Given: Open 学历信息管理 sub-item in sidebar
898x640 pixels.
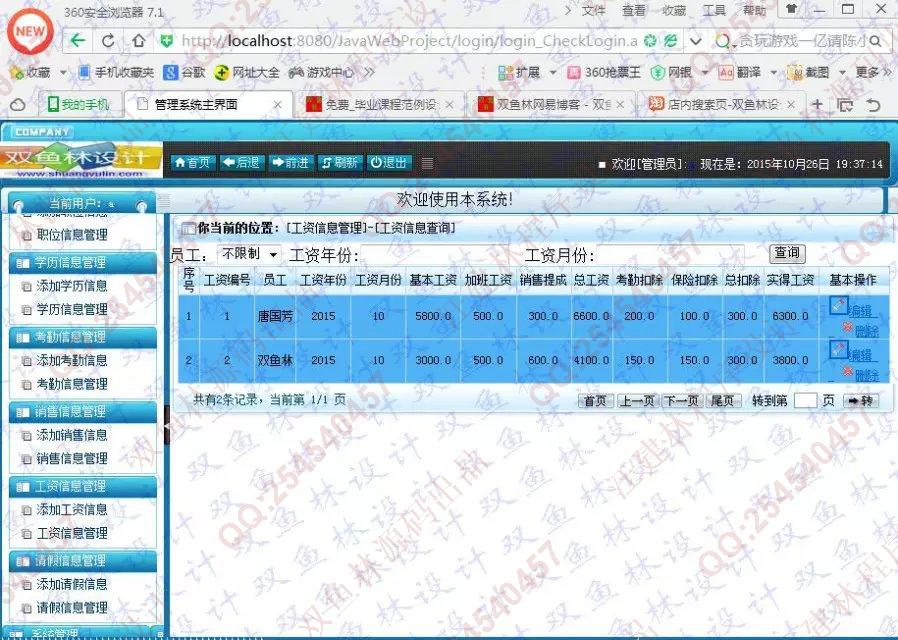Looking at the screenshot, I should pyautogui.click(x=72, y=309).
